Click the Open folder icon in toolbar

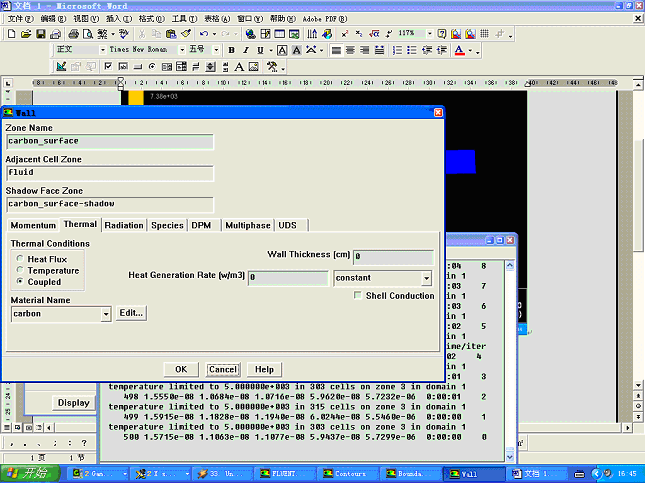[26, 34]
